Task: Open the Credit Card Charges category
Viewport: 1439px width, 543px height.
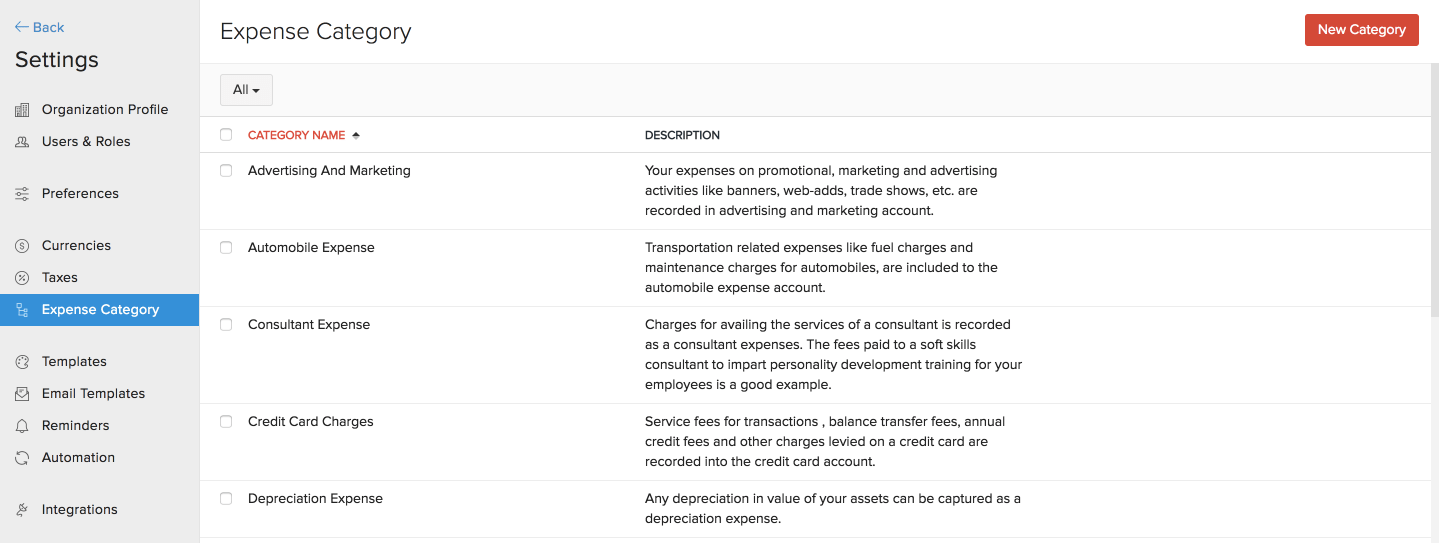Action: pyautogui.click(x=311, y=422)
